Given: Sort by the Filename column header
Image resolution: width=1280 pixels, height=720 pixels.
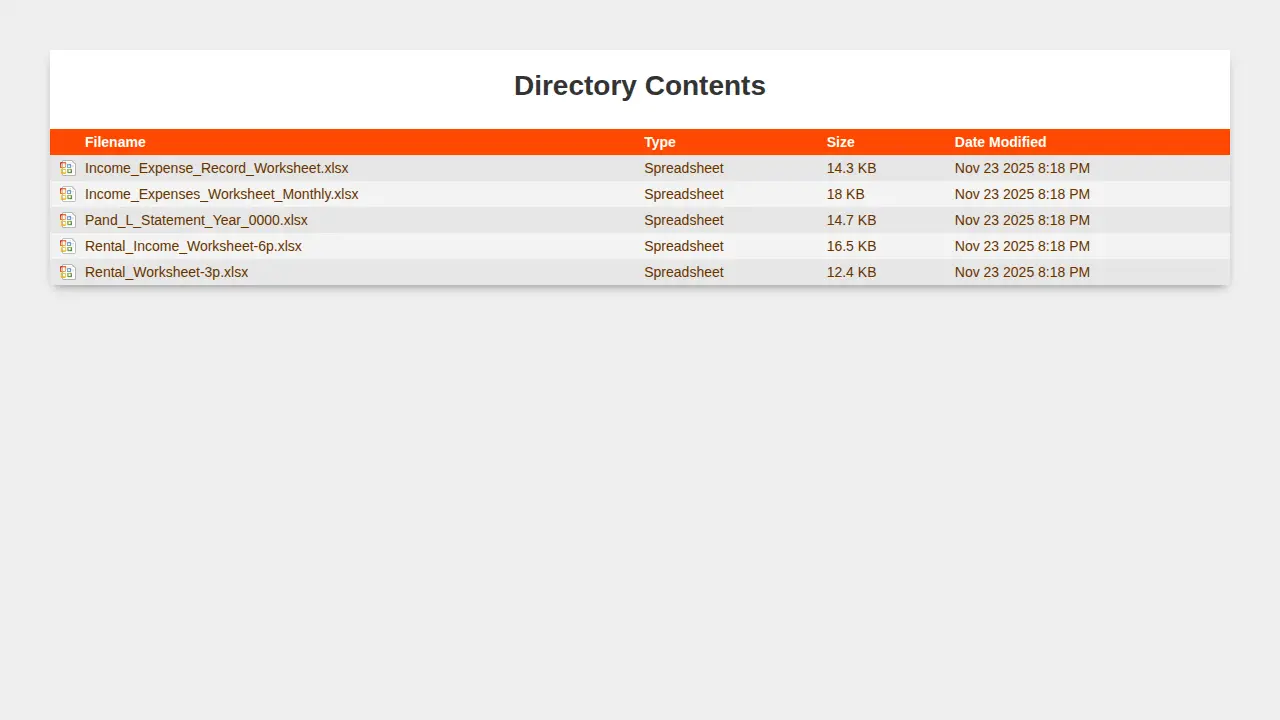Looking at the screenshot, I should point(115,142).
